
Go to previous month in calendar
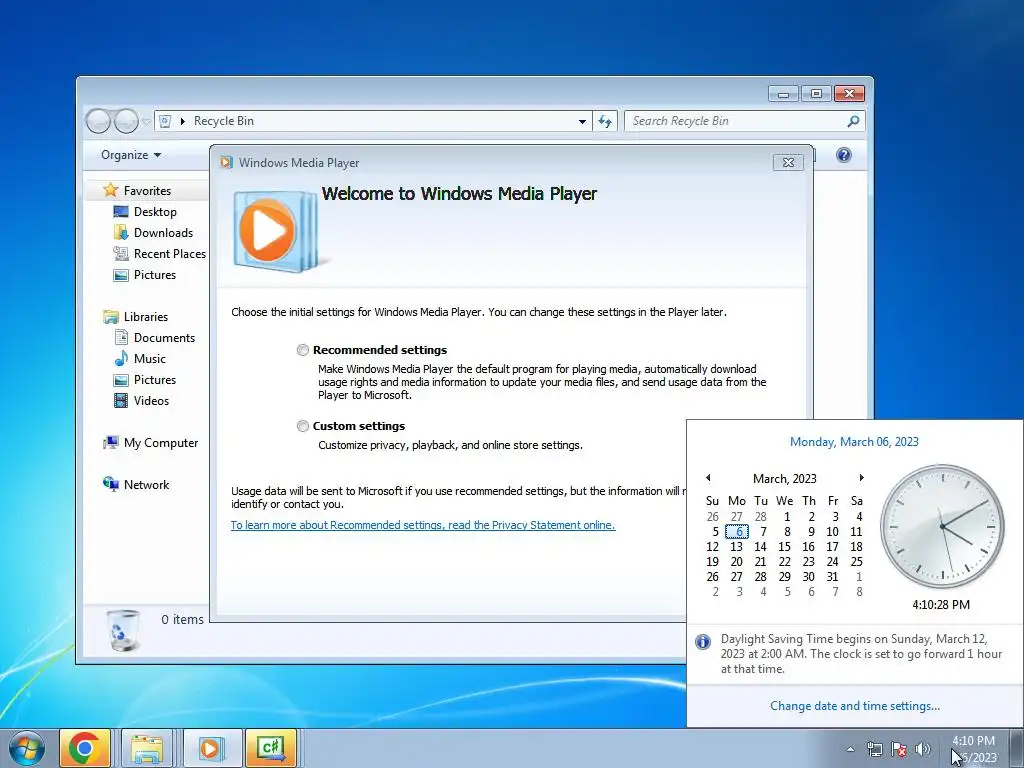[x=708, y=478]
